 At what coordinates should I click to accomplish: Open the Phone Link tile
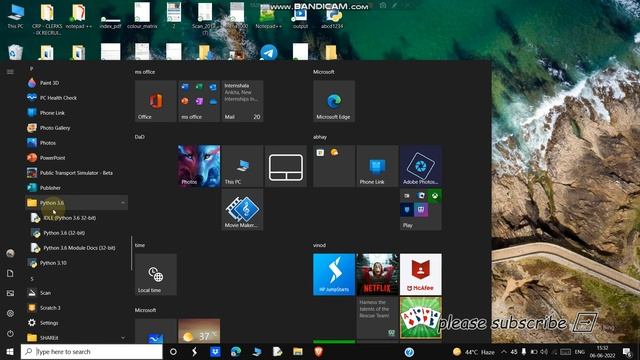(377, 166)
